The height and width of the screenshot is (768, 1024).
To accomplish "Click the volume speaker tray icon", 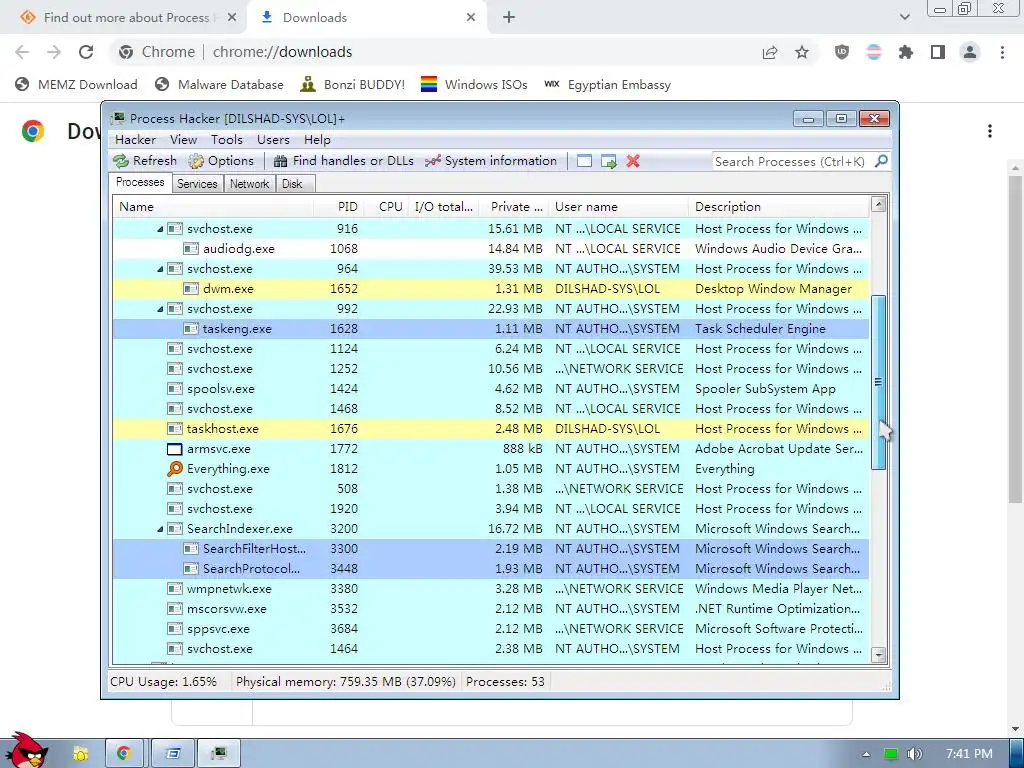I will point(914,754).
